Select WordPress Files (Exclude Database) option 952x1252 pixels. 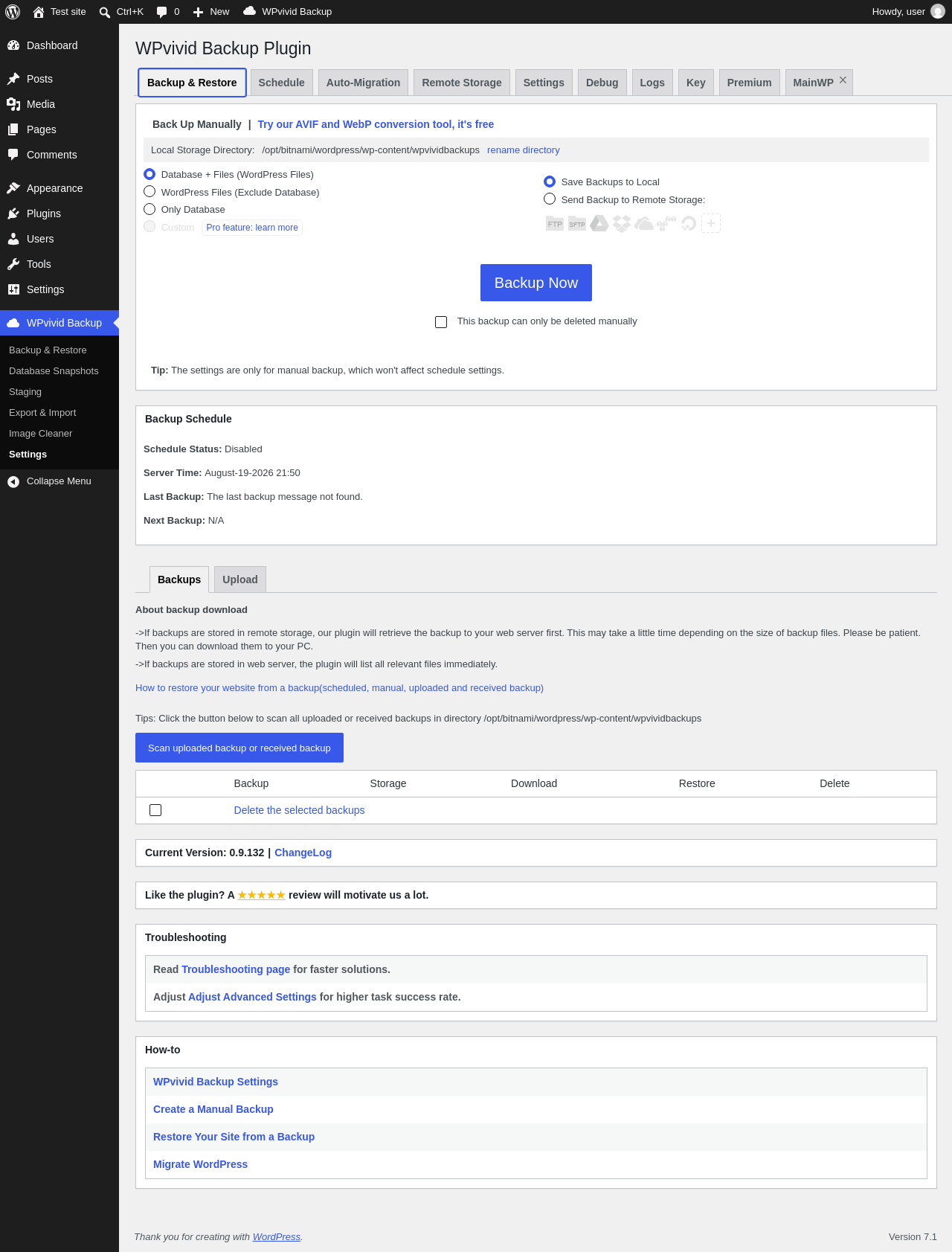(x=149, y=192)
